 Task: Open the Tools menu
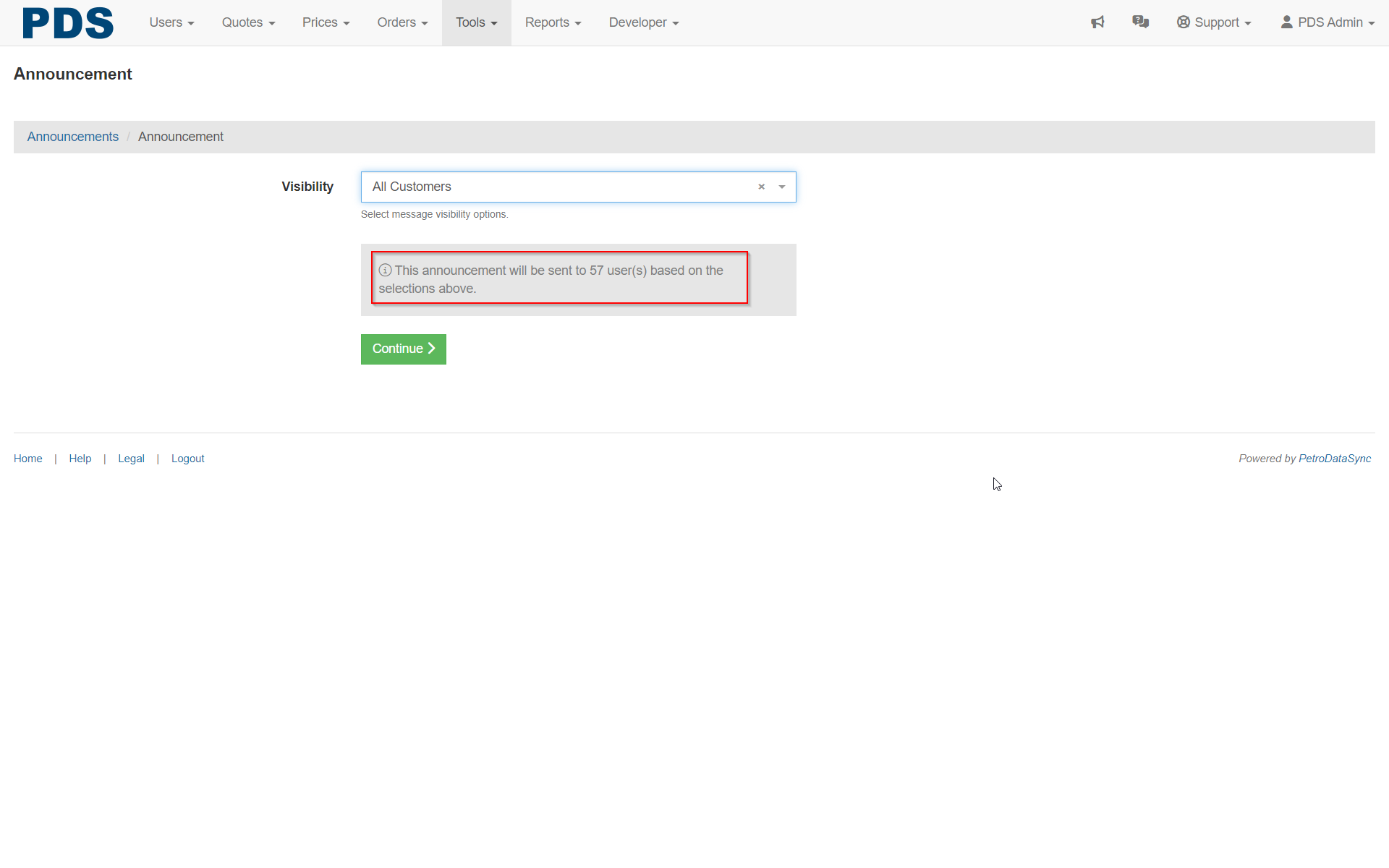click(476, 22)
